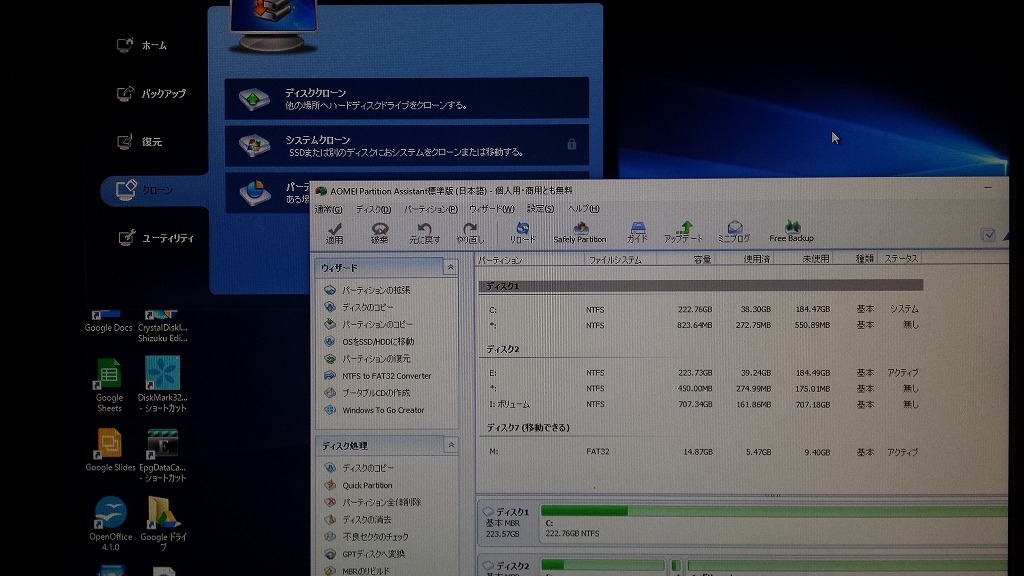Image resolution: width=1024 pixels, height=576 pixels.
Task: Click パーティション全体削除 operation
Action: 373,502
